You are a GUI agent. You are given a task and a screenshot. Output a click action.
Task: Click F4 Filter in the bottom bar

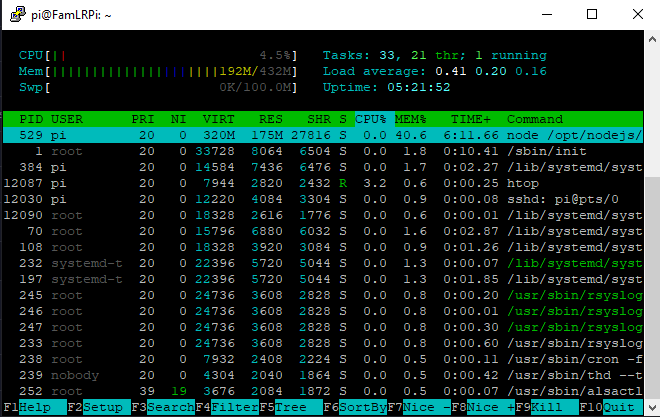(227, 407)
